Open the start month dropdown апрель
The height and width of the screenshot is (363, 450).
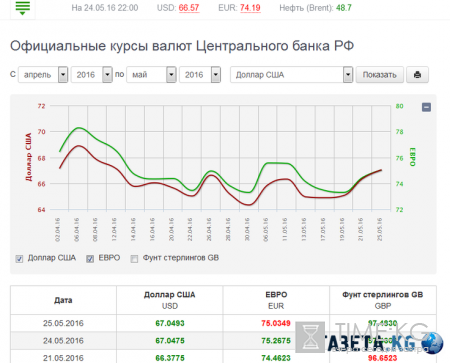click(x=43, y=75)
